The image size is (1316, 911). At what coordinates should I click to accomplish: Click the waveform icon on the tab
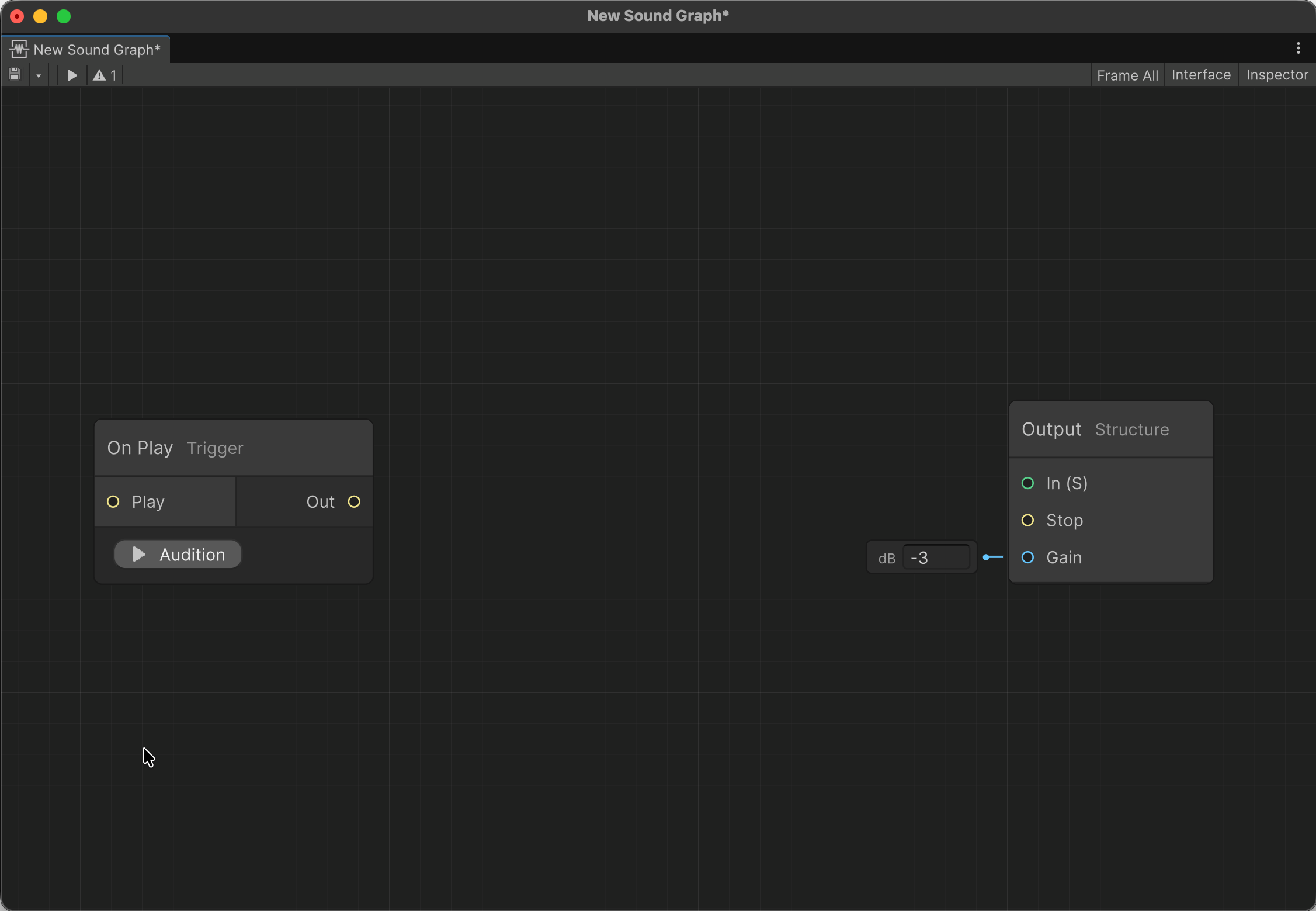pyautogui.click(x=19, y=49)
